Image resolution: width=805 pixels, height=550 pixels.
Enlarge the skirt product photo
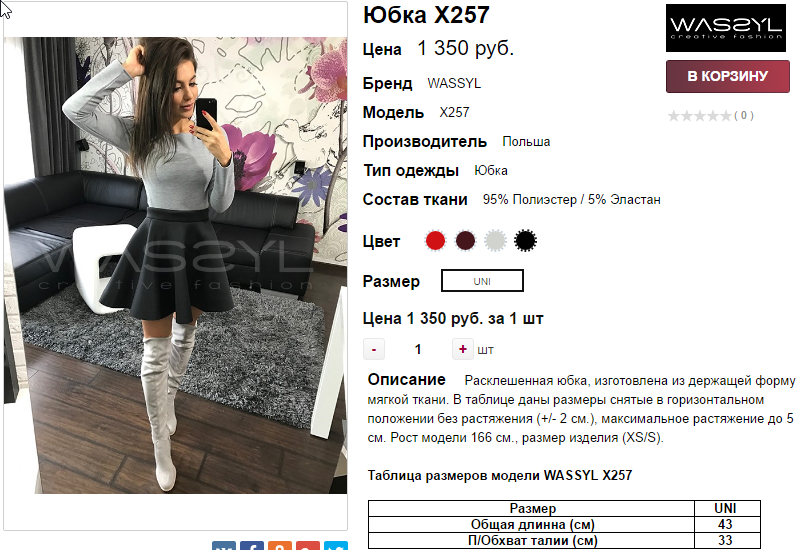(176, 265)
